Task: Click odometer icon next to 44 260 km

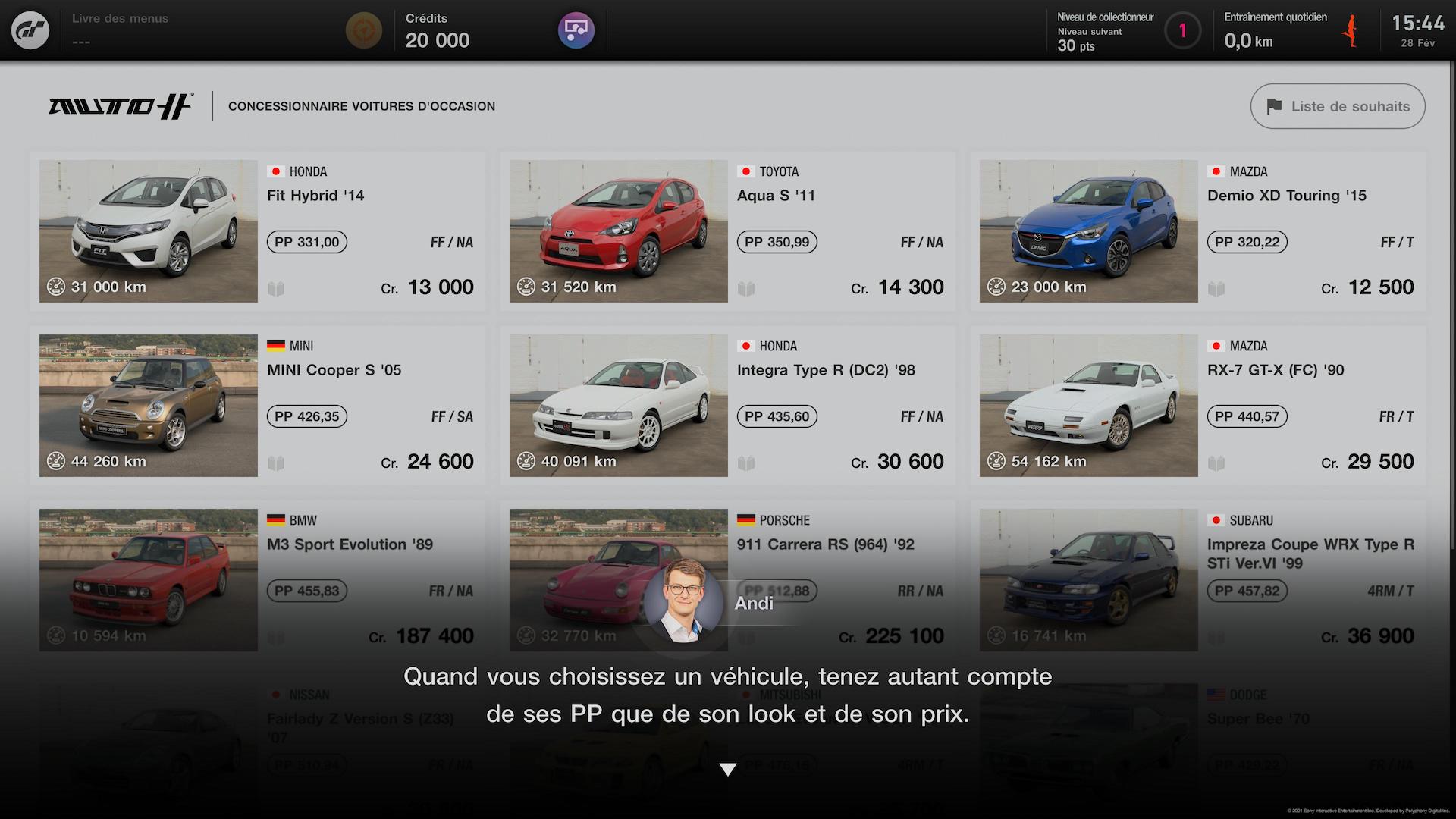Action: pos(56,461)
